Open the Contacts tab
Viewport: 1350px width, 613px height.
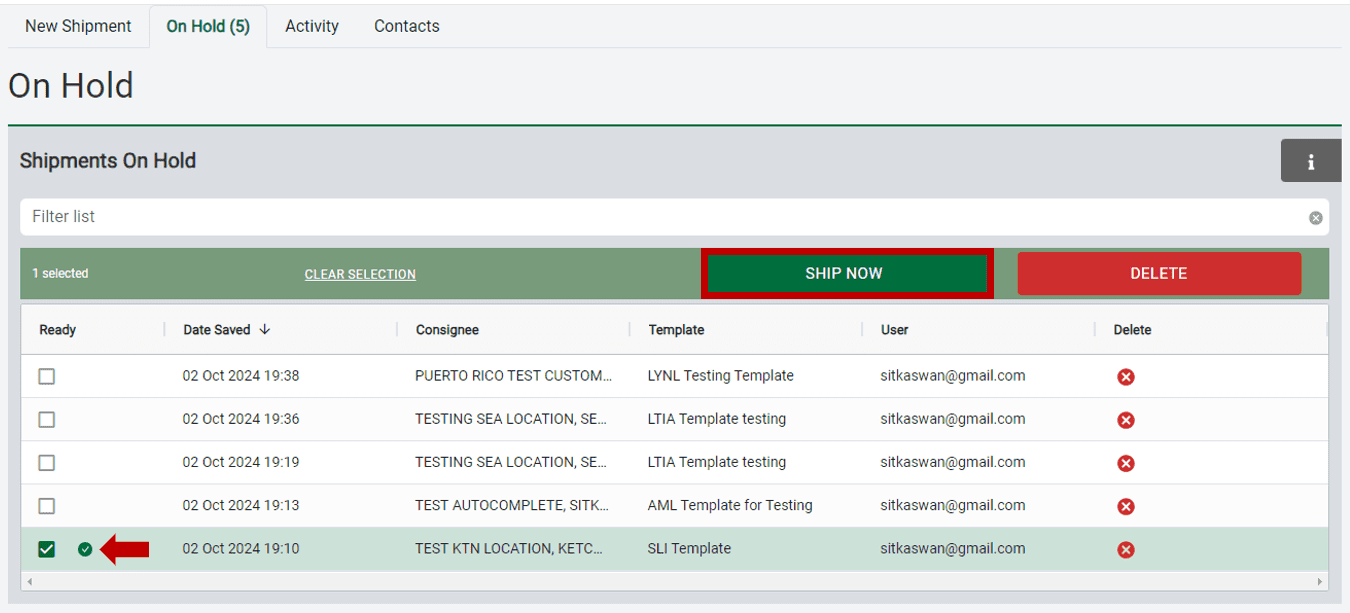(406, 25)
